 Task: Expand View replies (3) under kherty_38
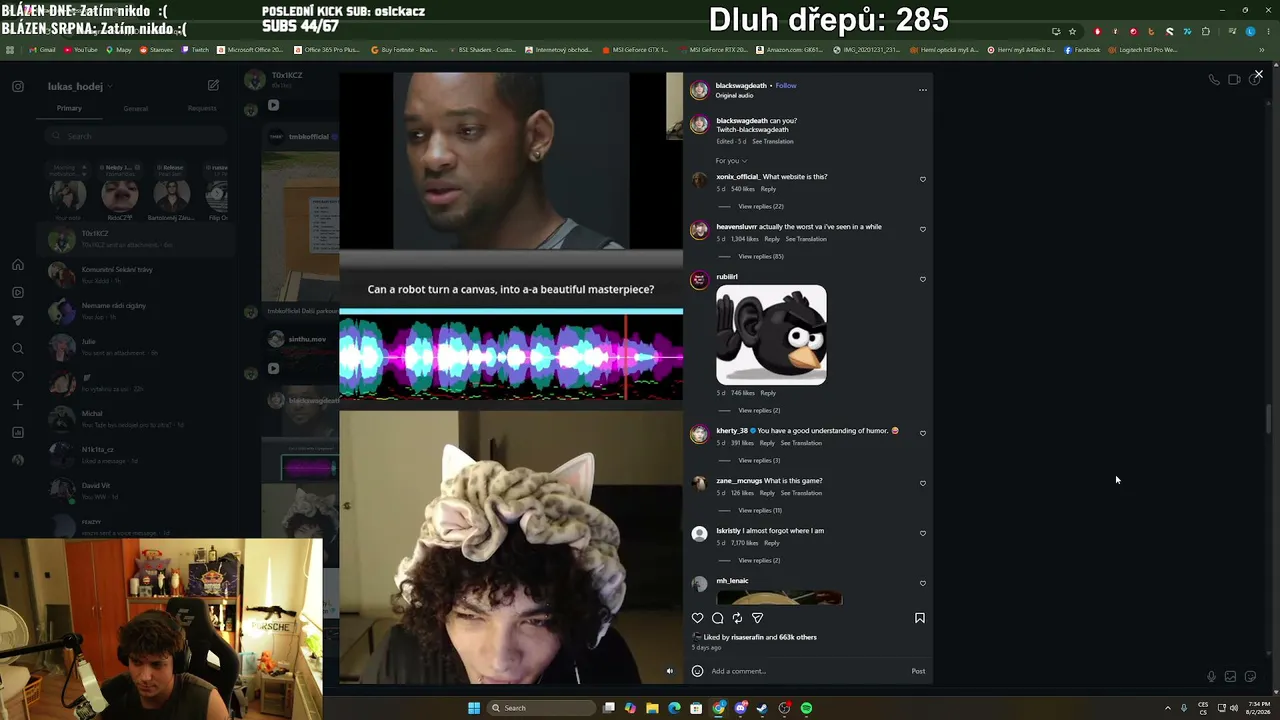pyautogui.click(x=759, y=460)
